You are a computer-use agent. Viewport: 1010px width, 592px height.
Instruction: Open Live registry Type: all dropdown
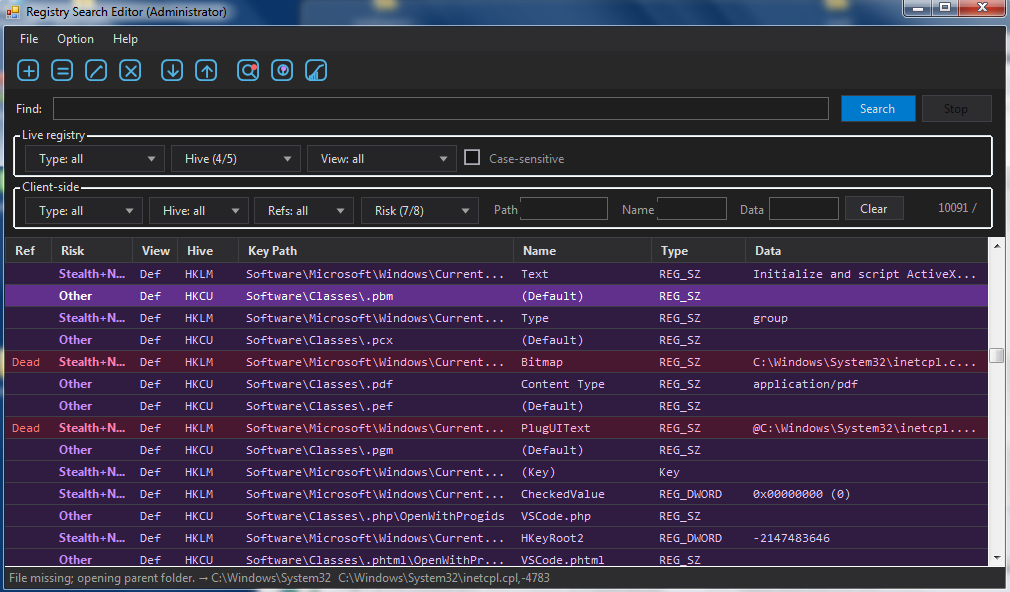click(95, 158)
